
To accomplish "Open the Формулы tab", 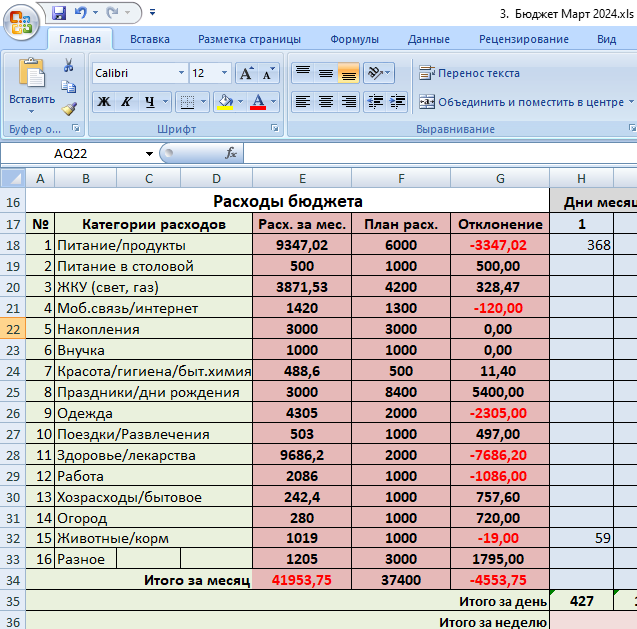I will click(x=354, y=39).
